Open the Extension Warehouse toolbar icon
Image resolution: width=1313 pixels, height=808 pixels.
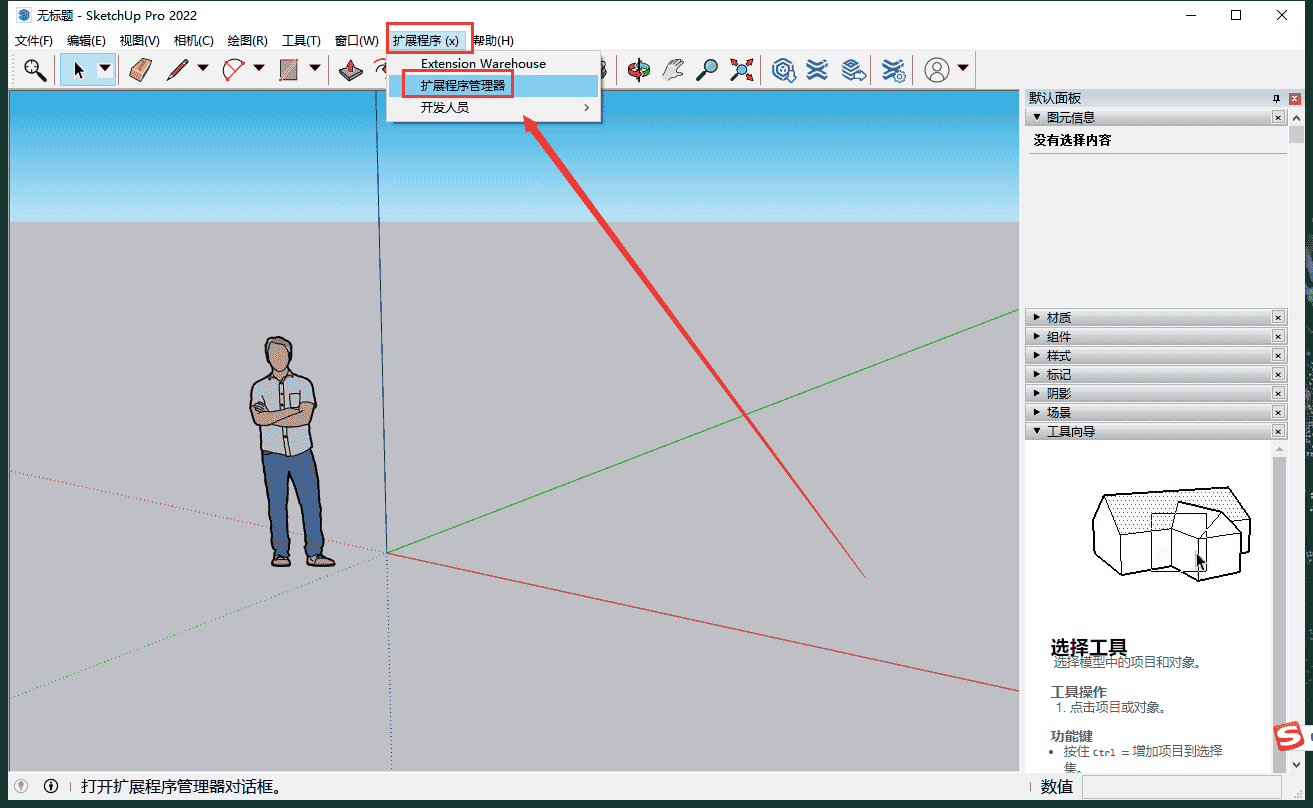coord(817,70)
